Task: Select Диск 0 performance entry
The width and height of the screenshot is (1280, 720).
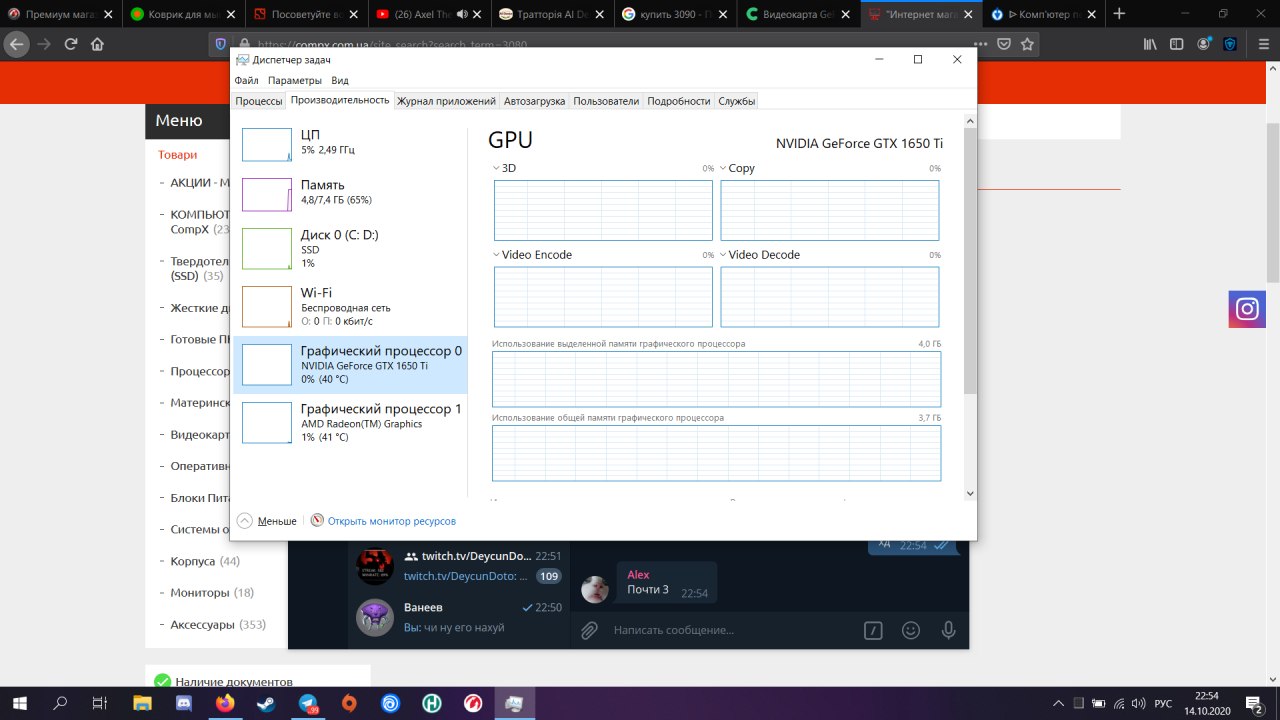Action: pos(350,248)
